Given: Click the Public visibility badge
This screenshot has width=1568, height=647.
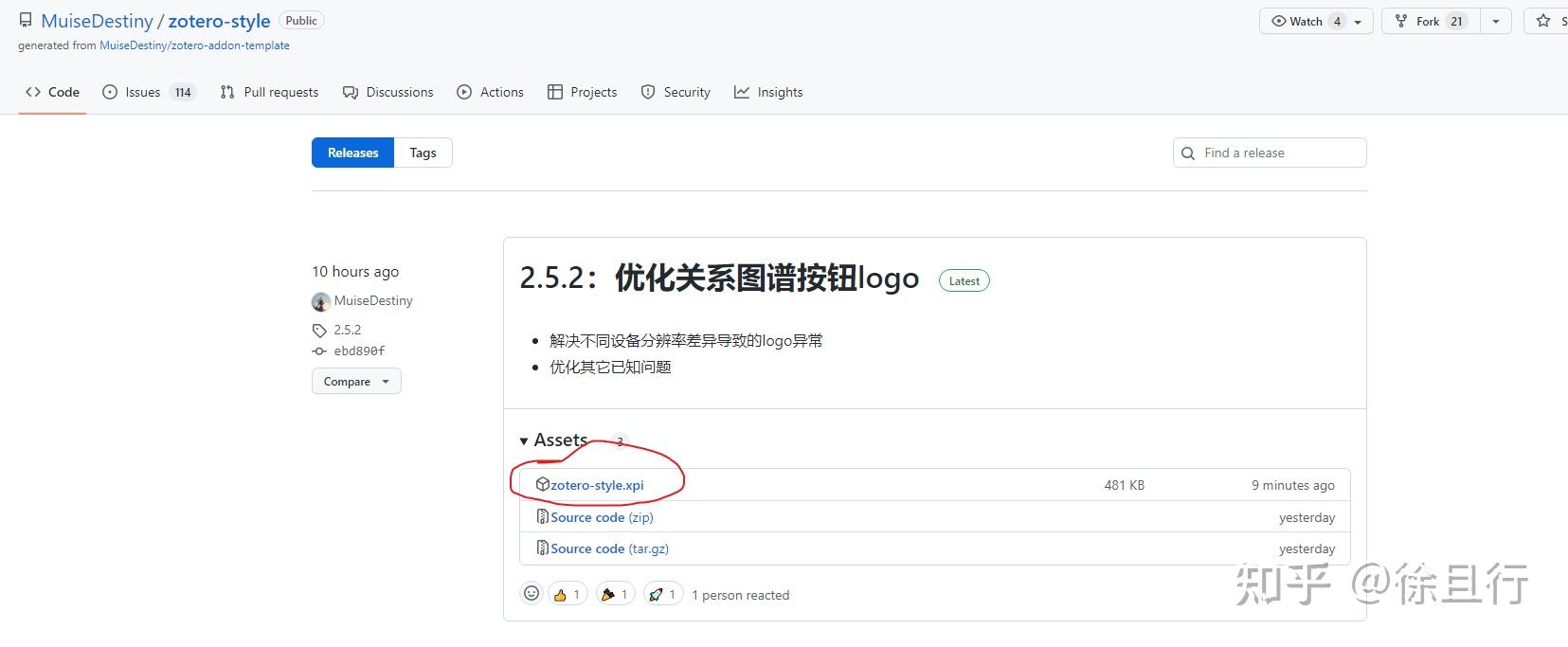Looking at the screenshot, I should pos(301,20).
